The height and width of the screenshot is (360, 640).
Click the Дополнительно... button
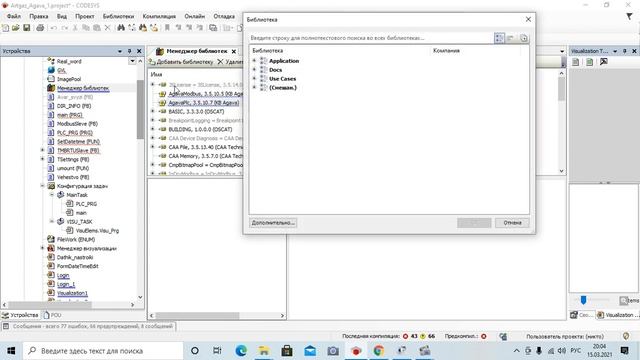(x=273, y=223)
